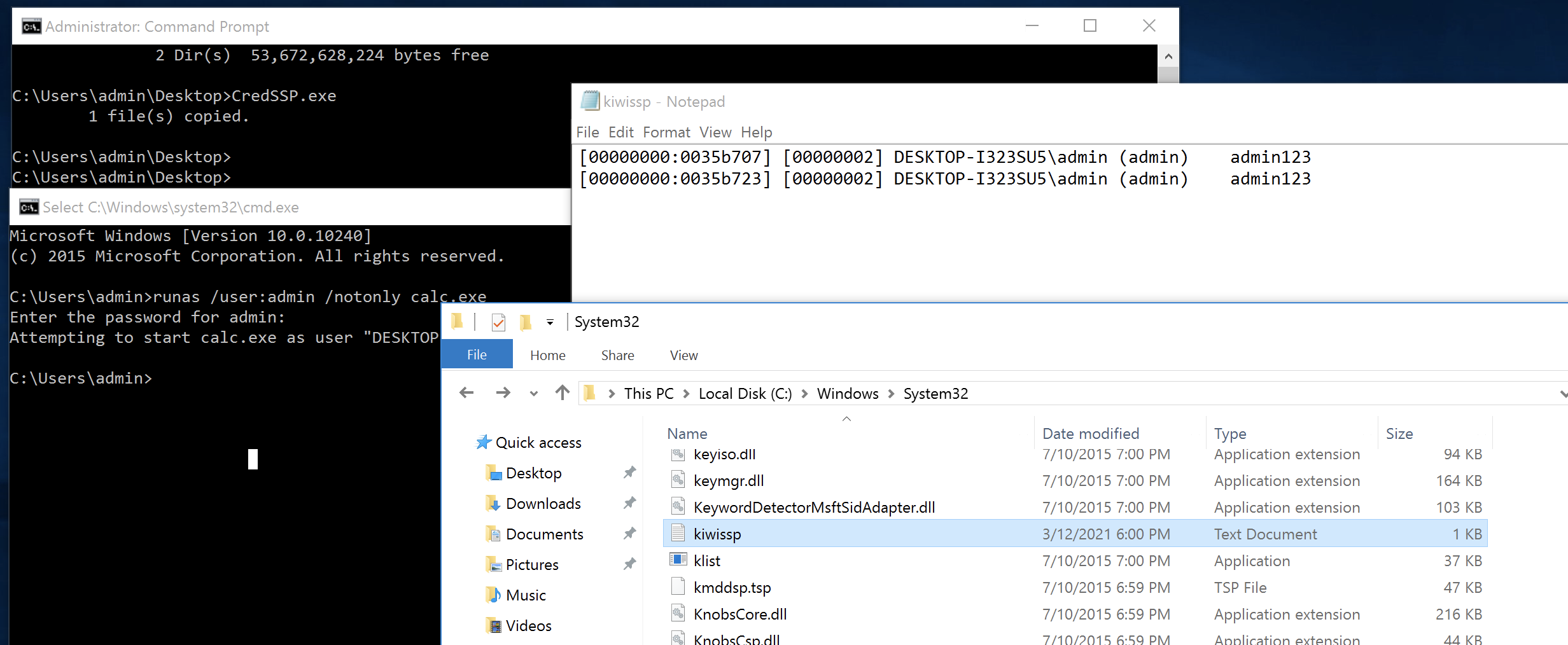Open Notepad's View menu

click(x=715, y=132)
